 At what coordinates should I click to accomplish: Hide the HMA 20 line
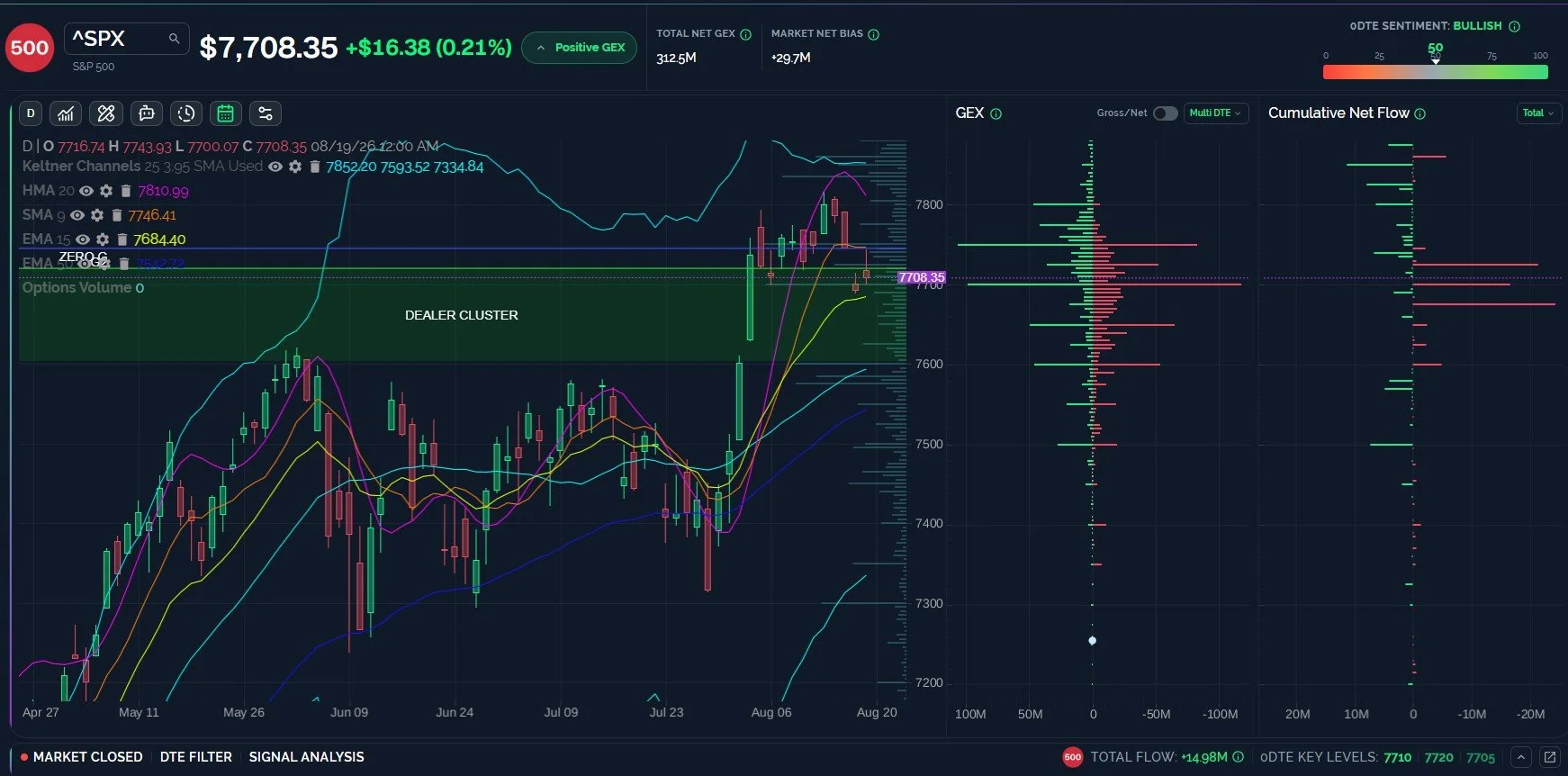tap(86, 191)
